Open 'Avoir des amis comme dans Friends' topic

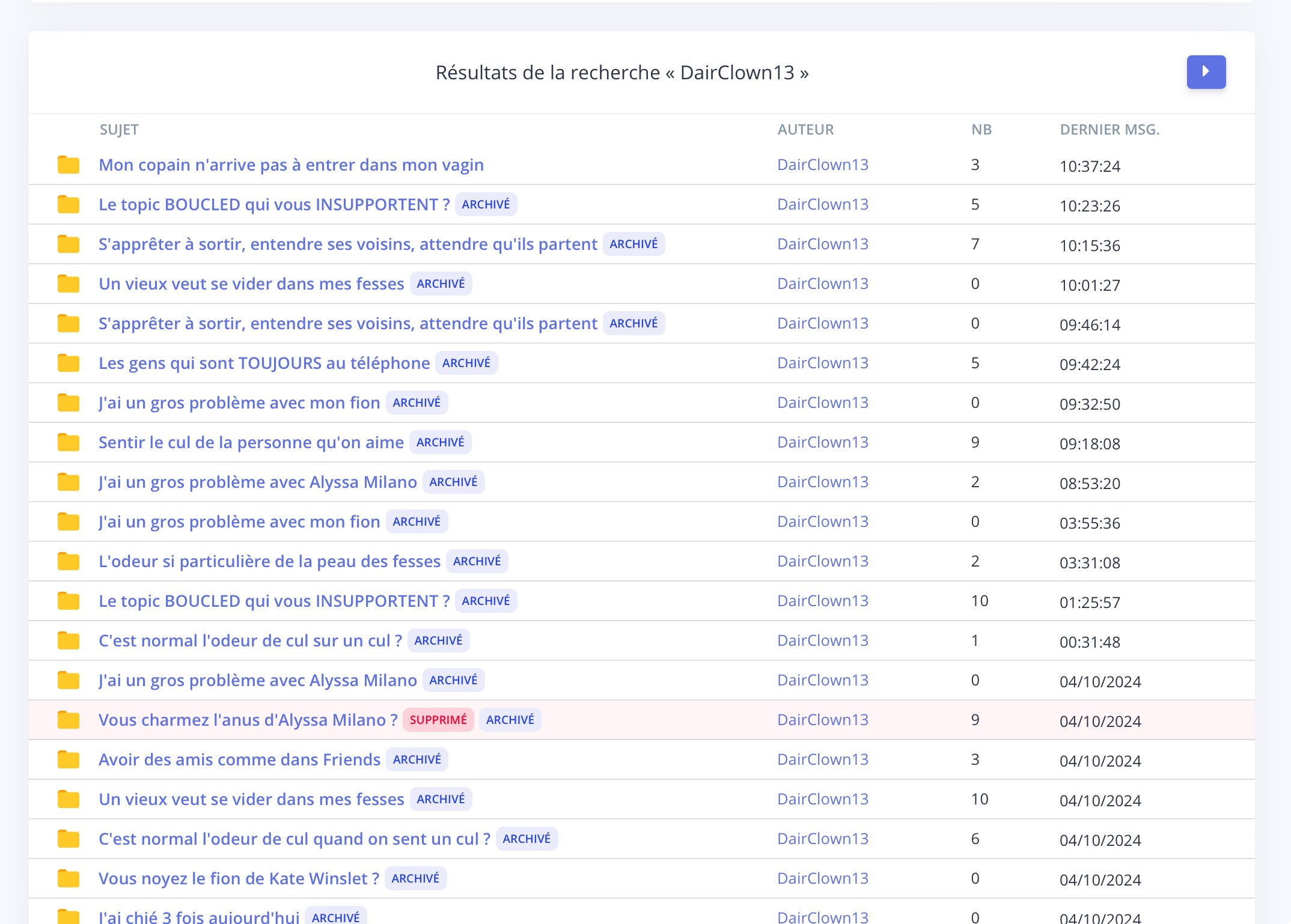[x=240, y=759]
